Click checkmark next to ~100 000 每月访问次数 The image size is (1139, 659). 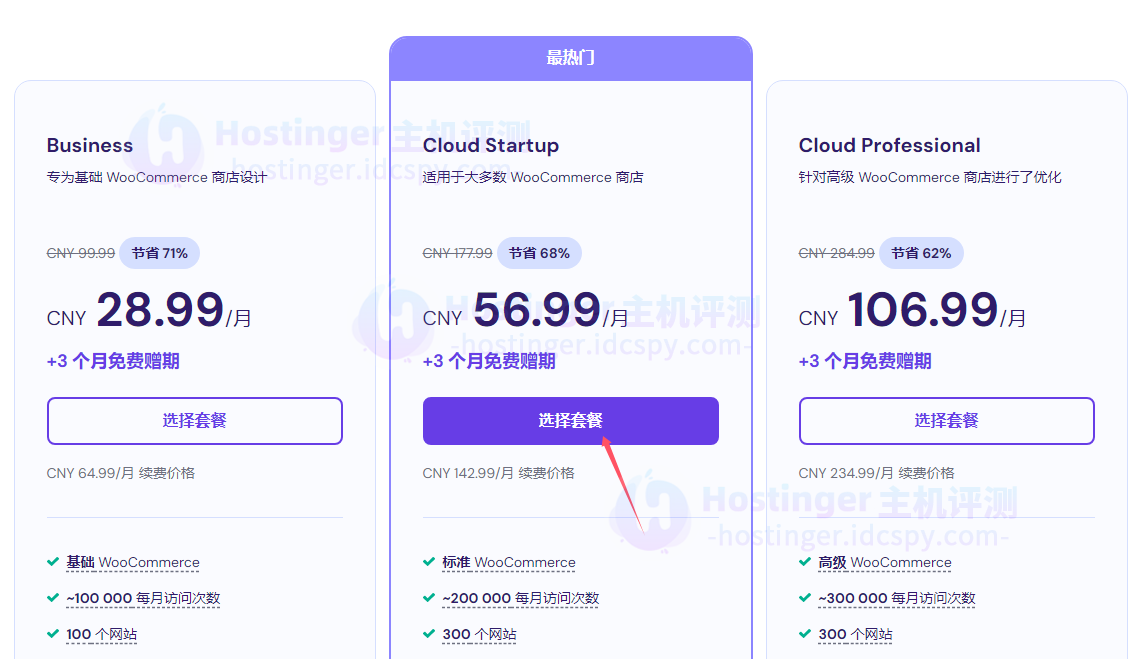(53, 598)
